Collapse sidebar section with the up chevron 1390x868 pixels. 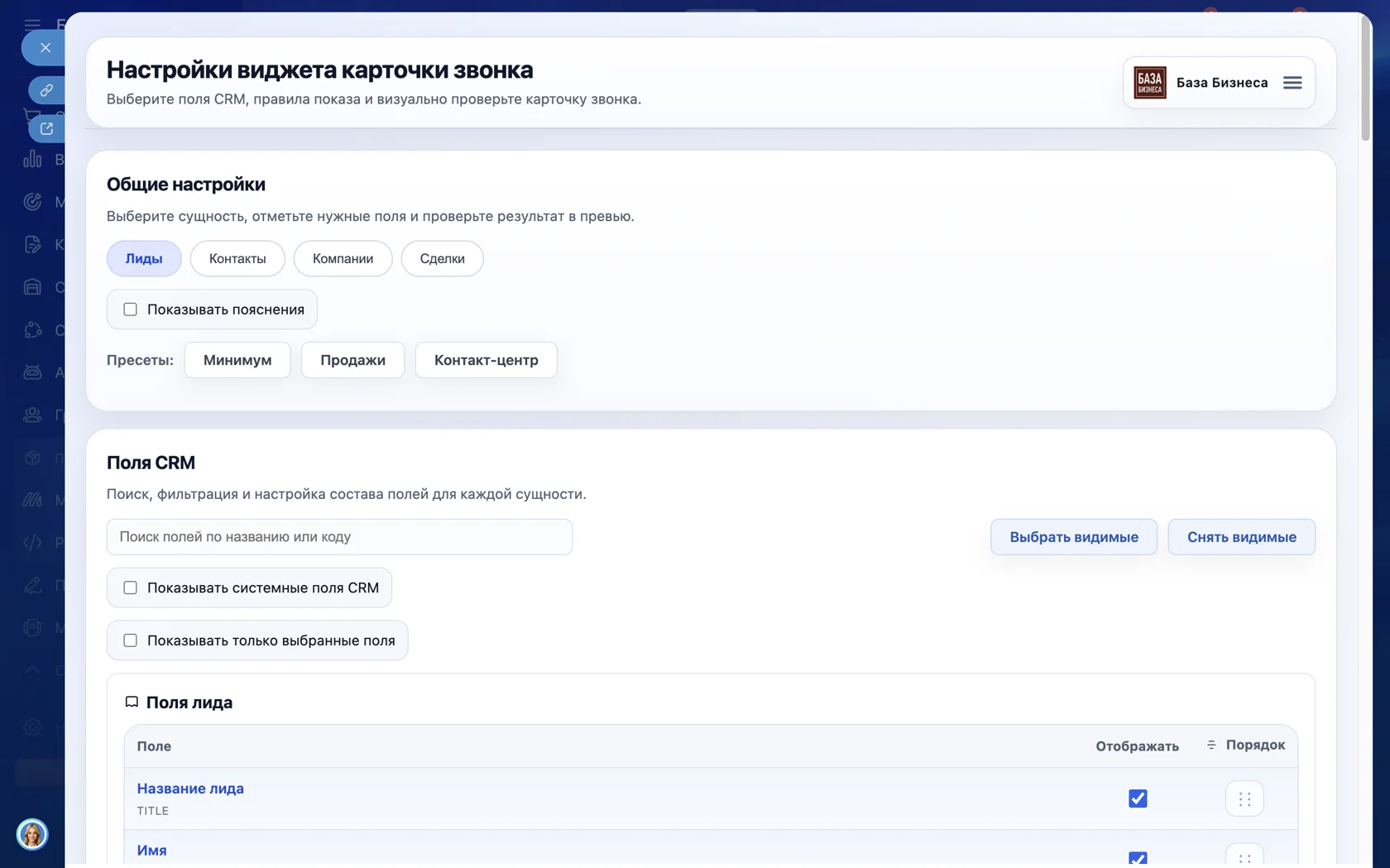click(32, 669)
